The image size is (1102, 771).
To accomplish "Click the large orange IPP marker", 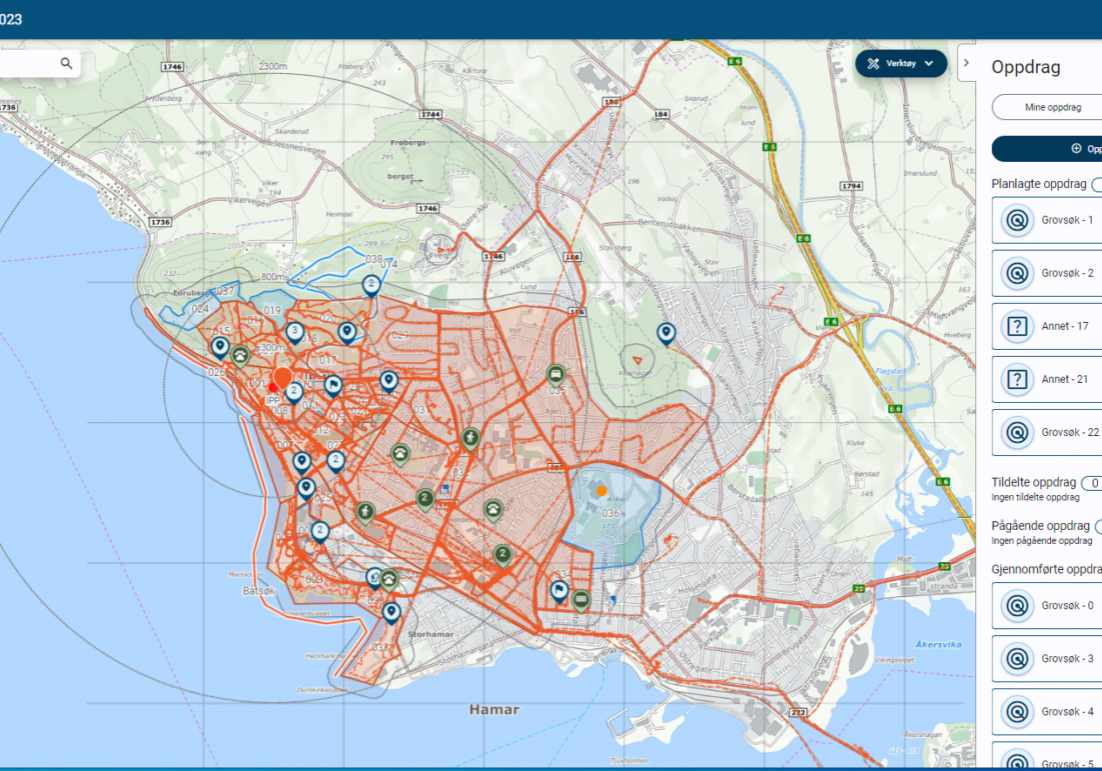I will click(x=283, y=377).
